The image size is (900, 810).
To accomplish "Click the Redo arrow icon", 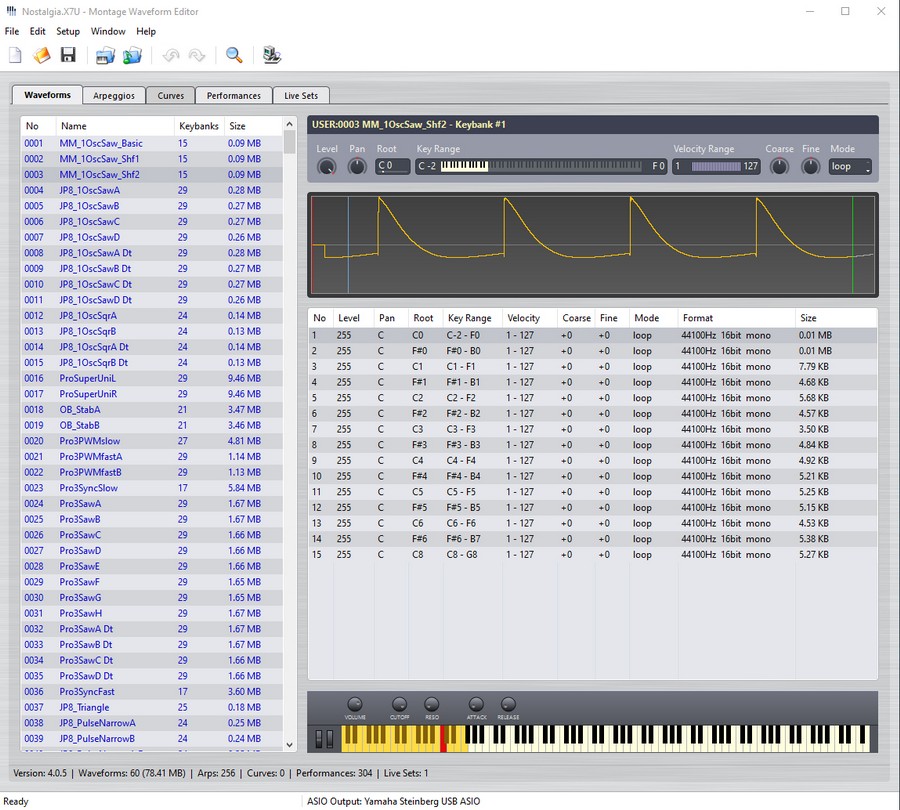I will (197, 55).
